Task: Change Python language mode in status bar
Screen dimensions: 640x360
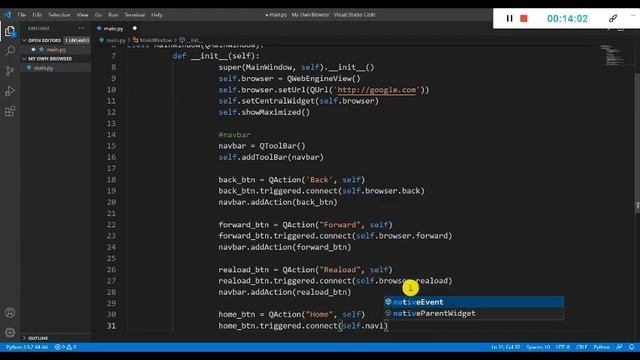Action: pos(601,347)
